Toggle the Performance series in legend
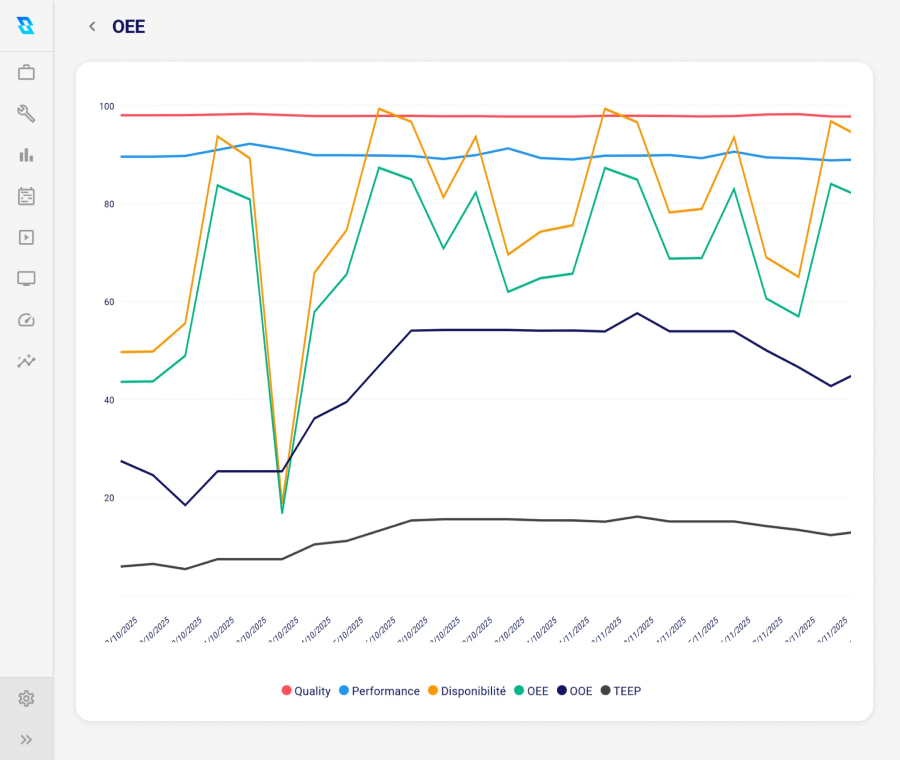Viewport: 900px width, 760px height. [x=378, y=691]
